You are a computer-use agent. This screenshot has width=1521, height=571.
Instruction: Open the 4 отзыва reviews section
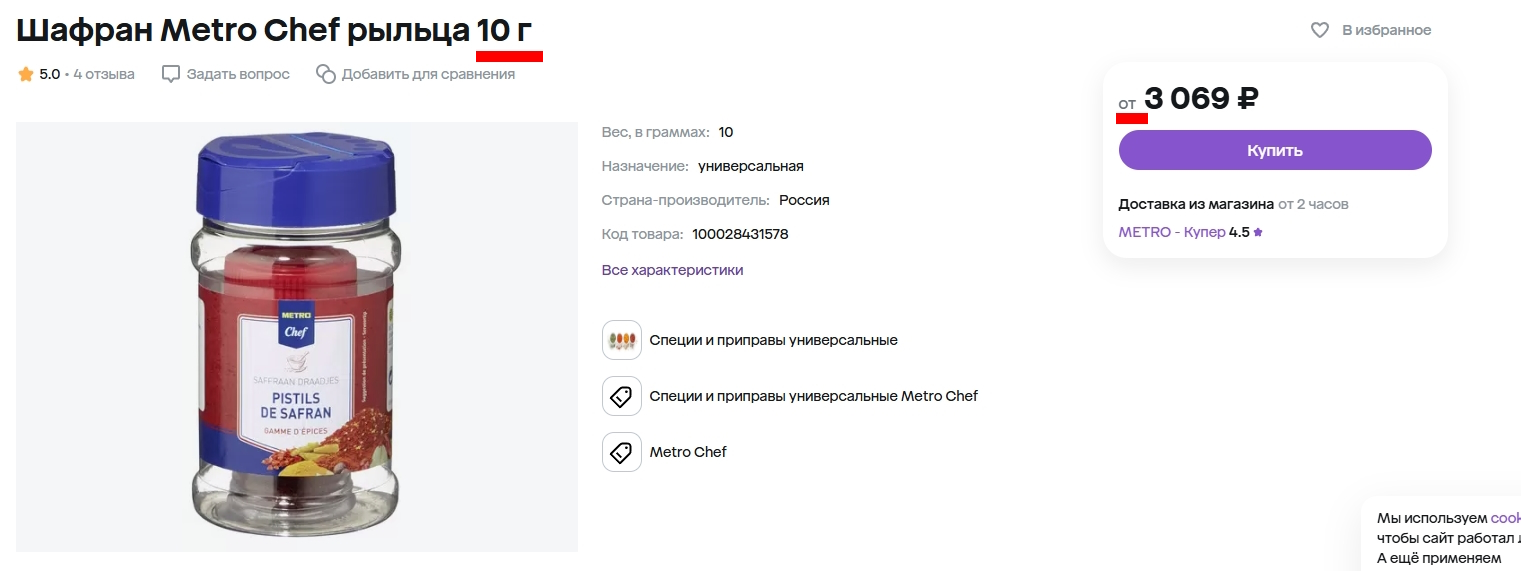[104, 74]
